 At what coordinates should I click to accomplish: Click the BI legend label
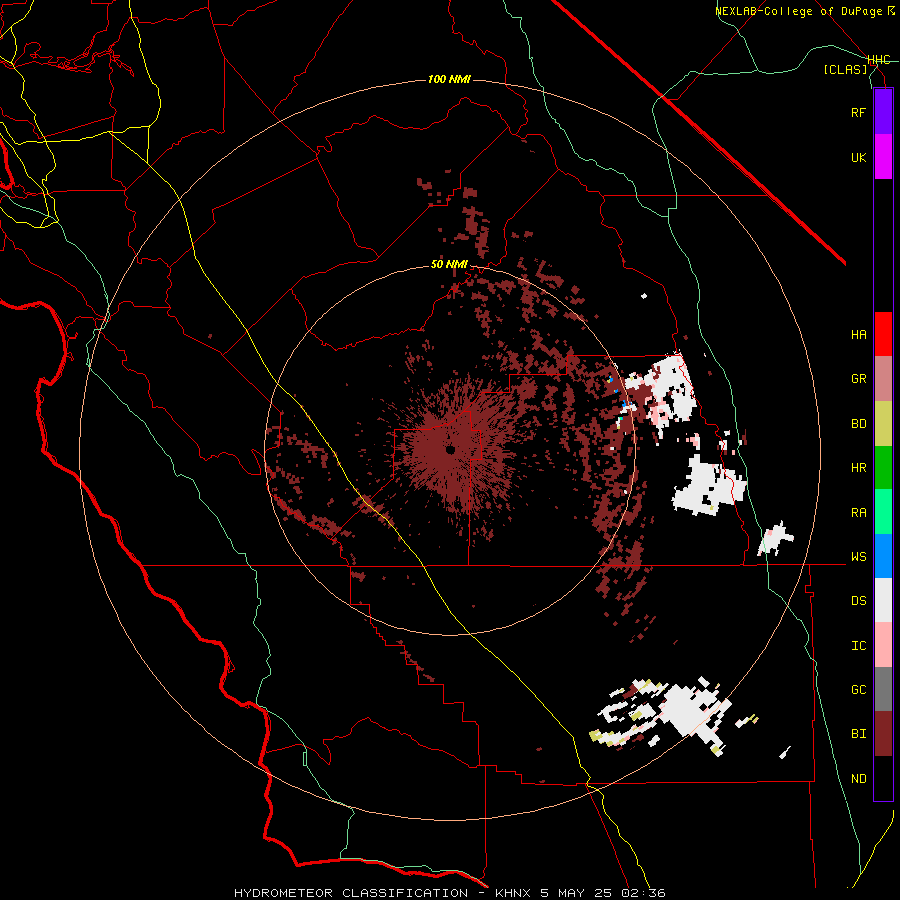click(858, 734)
